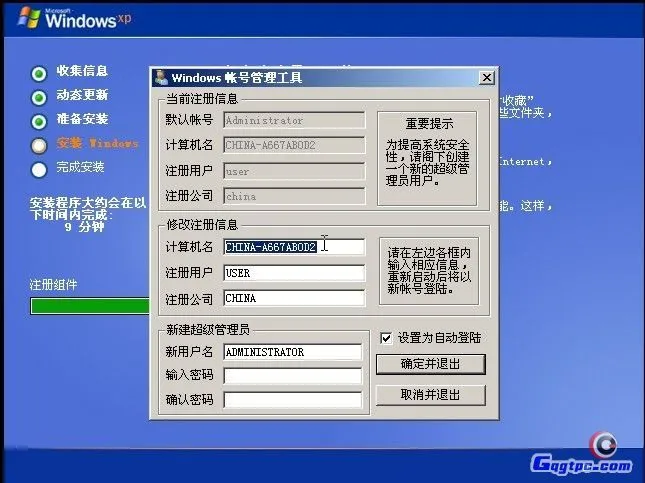
Task: Click the 新用户名 label text
Action: [189, 351]
